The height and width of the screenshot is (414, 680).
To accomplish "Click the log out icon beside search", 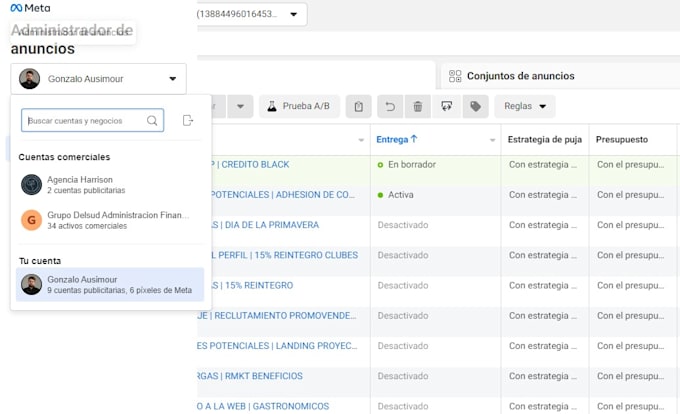I will pyautogui.click(x=188, y=120).
